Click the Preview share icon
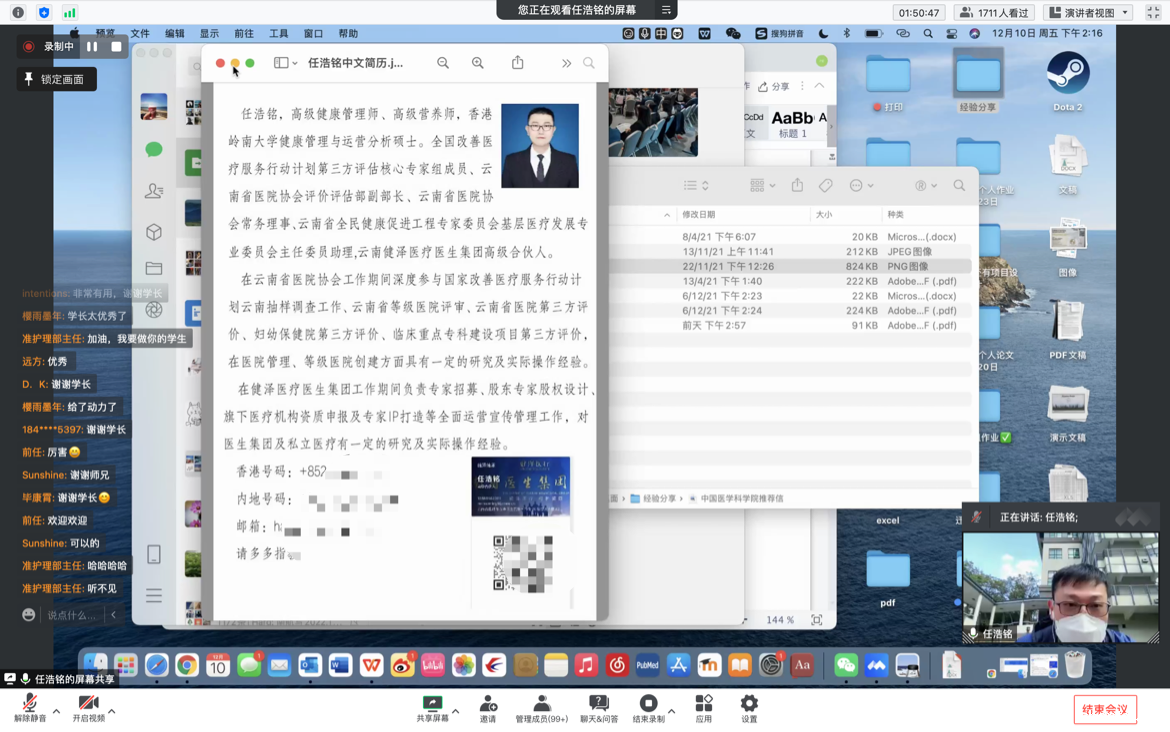The height and width of the screenshot is (732, 1170). tap(518, 63)
